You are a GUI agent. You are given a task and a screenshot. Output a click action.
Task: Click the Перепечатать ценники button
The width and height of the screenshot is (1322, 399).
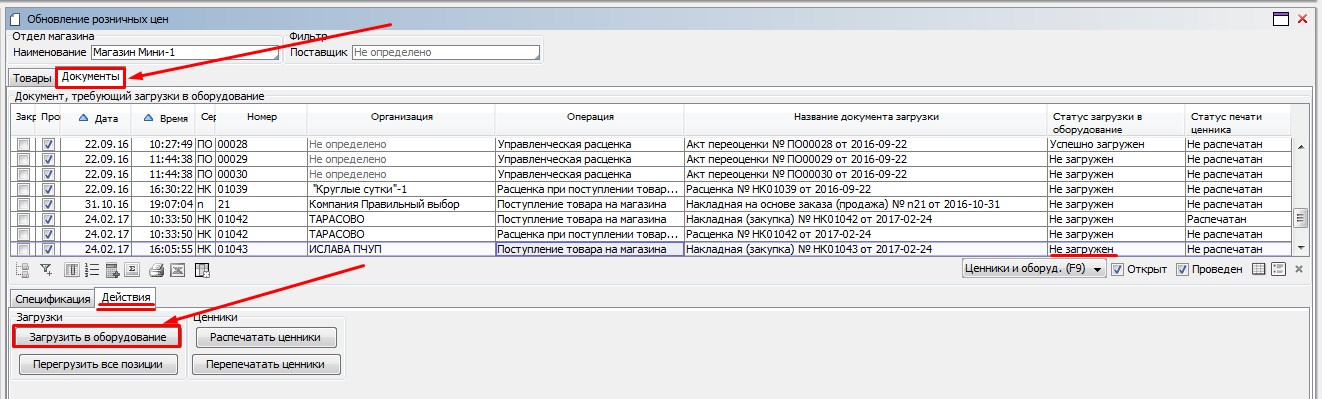(x=266, y=364)
